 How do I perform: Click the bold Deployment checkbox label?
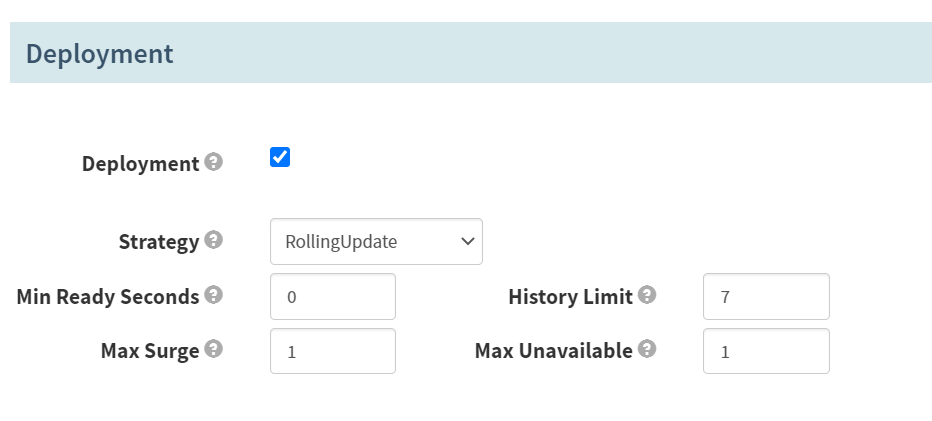[140, 164]
